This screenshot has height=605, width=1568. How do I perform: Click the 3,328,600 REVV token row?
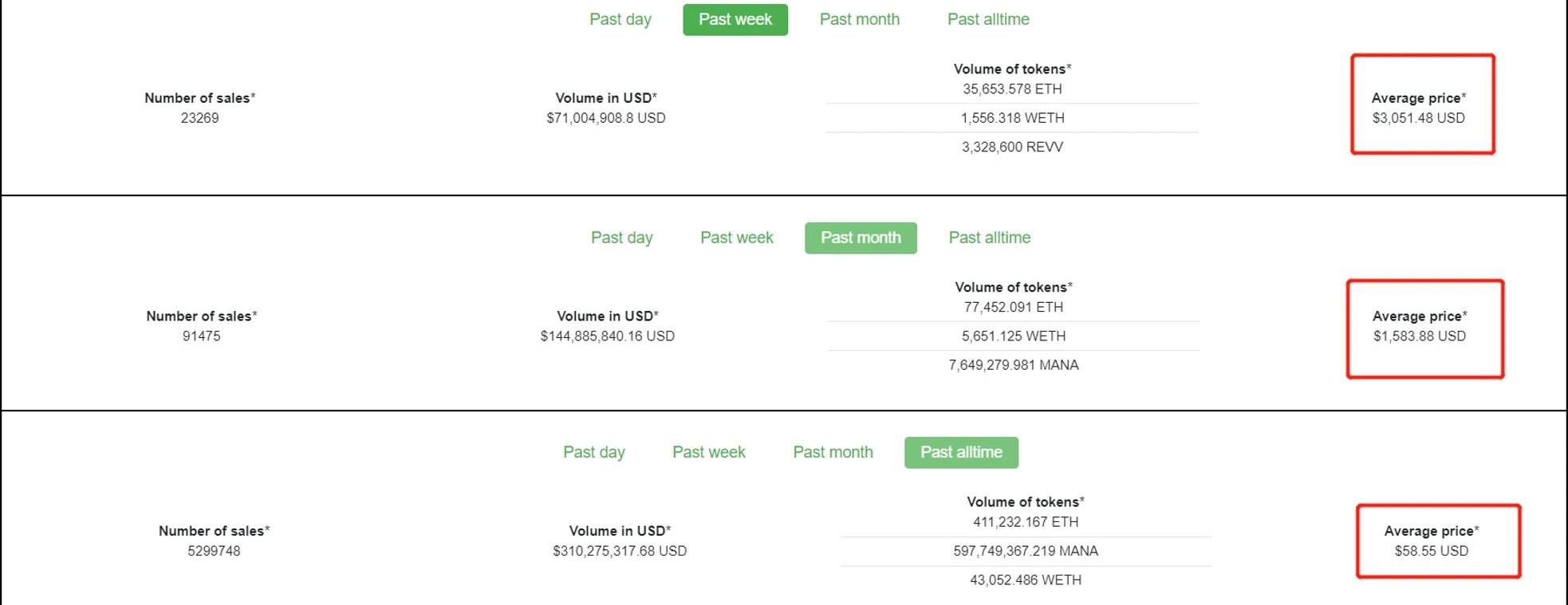[x=1012, y=147]
